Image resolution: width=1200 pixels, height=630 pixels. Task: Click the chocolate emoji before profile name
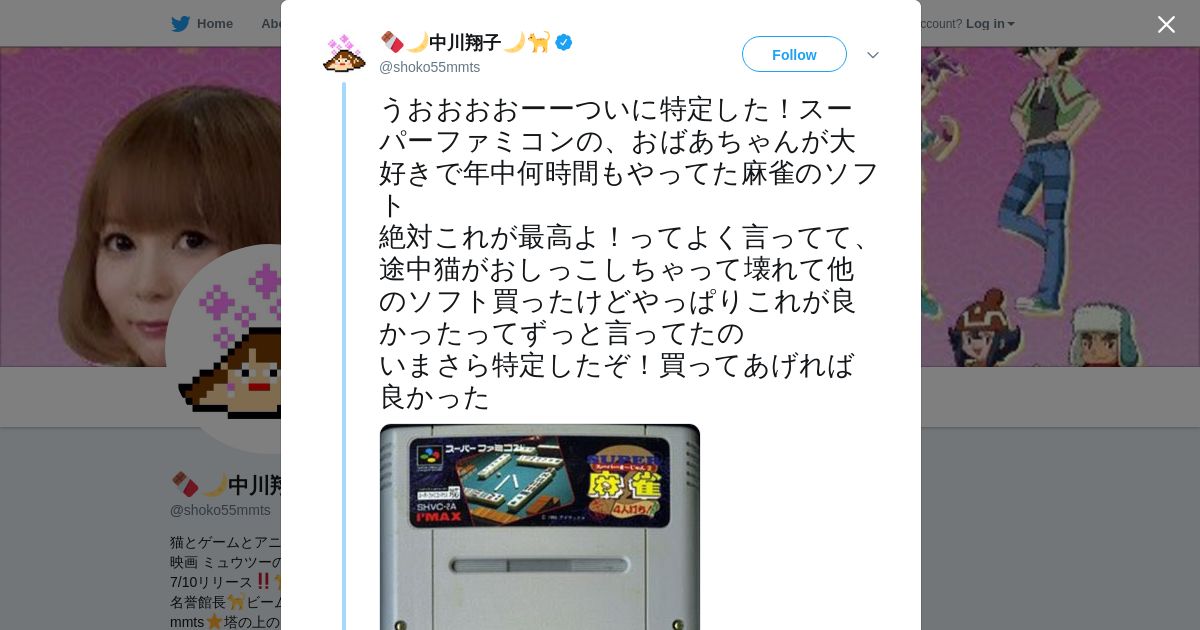184,485
